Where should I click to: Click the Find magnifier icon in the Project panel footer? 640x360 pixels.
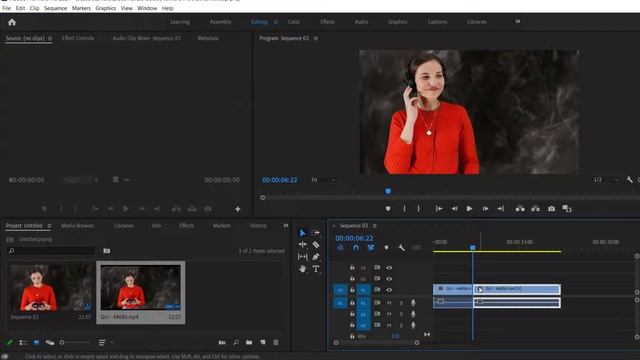pos(236,342)
